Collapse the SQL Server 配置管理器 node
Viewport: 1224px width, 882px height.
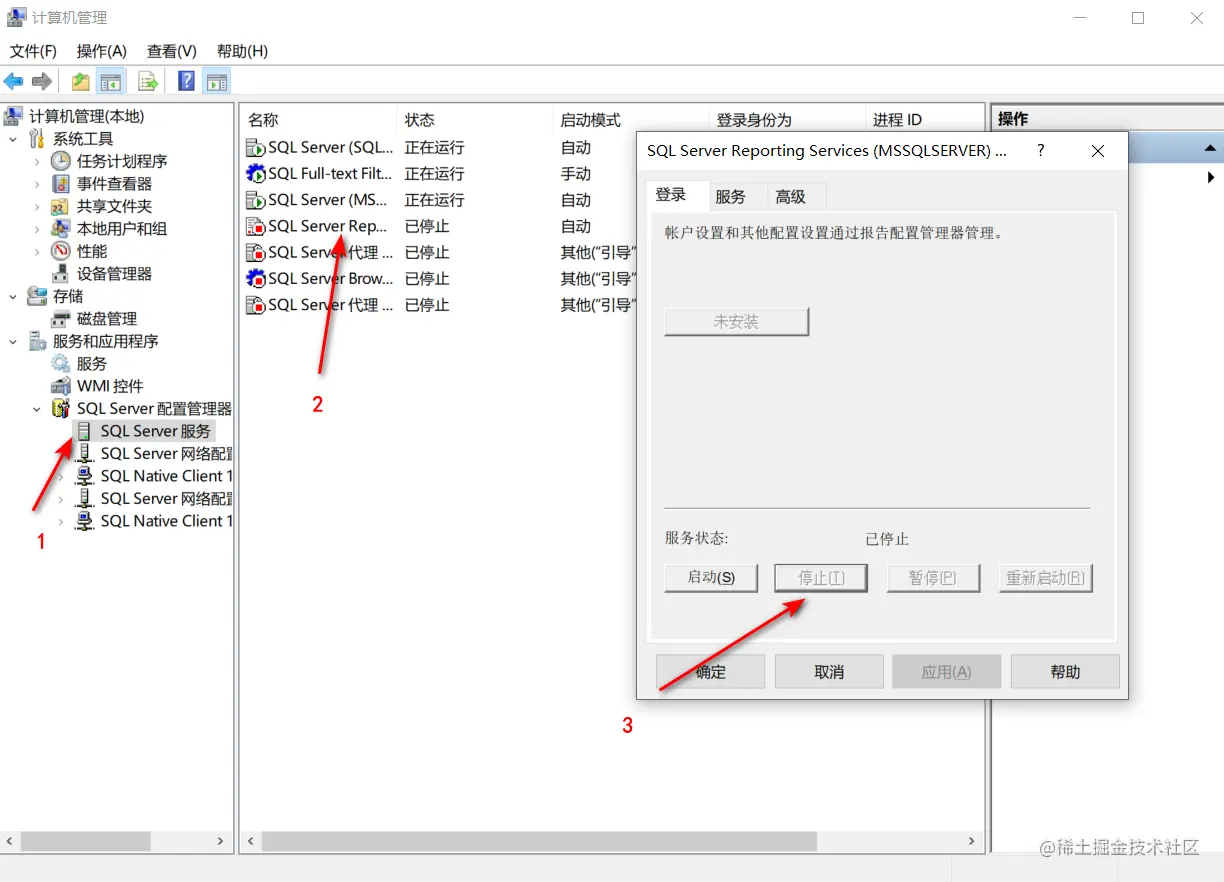(37, 409)
